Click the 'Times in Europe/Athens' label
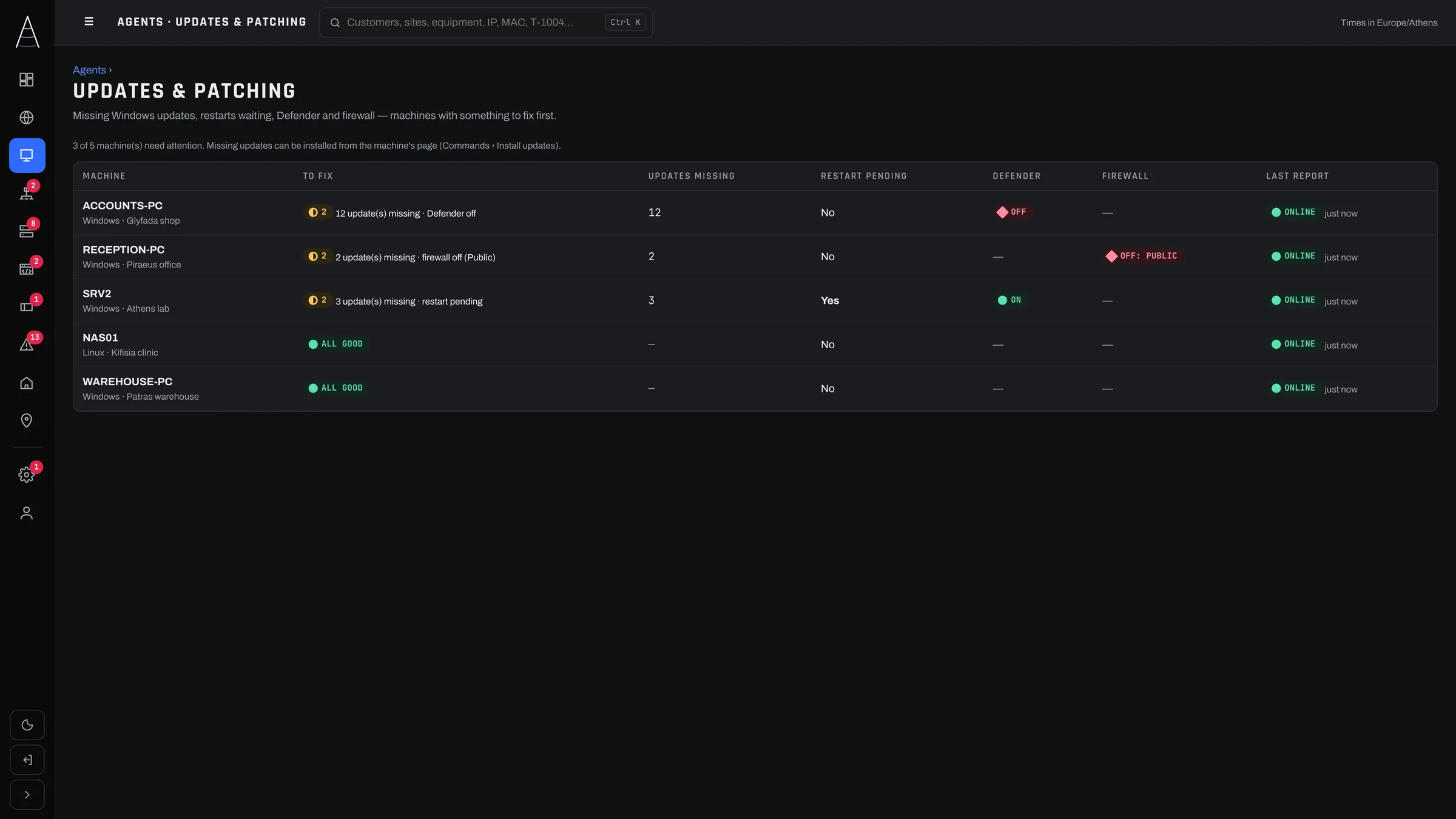This screenshot has height=819, width=1456. [x=1389, y=22]
